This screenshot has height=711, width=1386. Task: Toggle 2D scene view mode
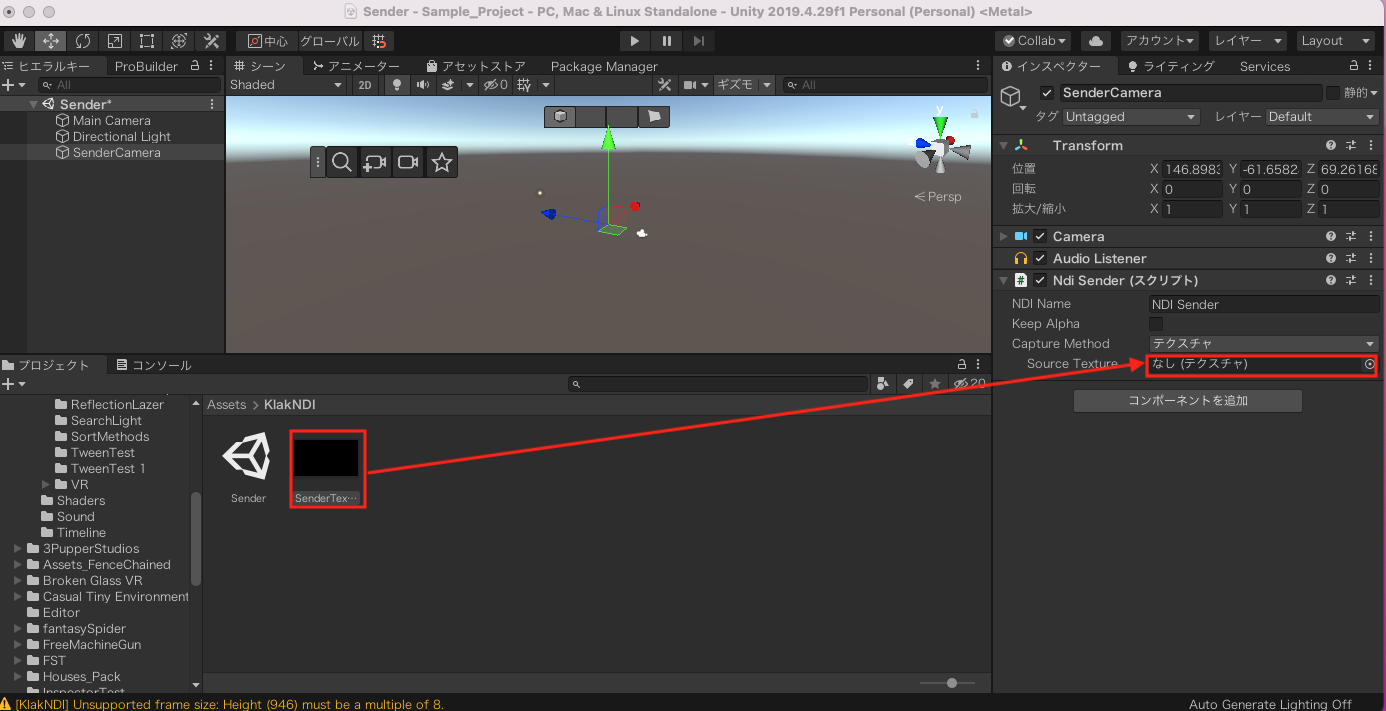pyautogui.click(x=365, y=85)
